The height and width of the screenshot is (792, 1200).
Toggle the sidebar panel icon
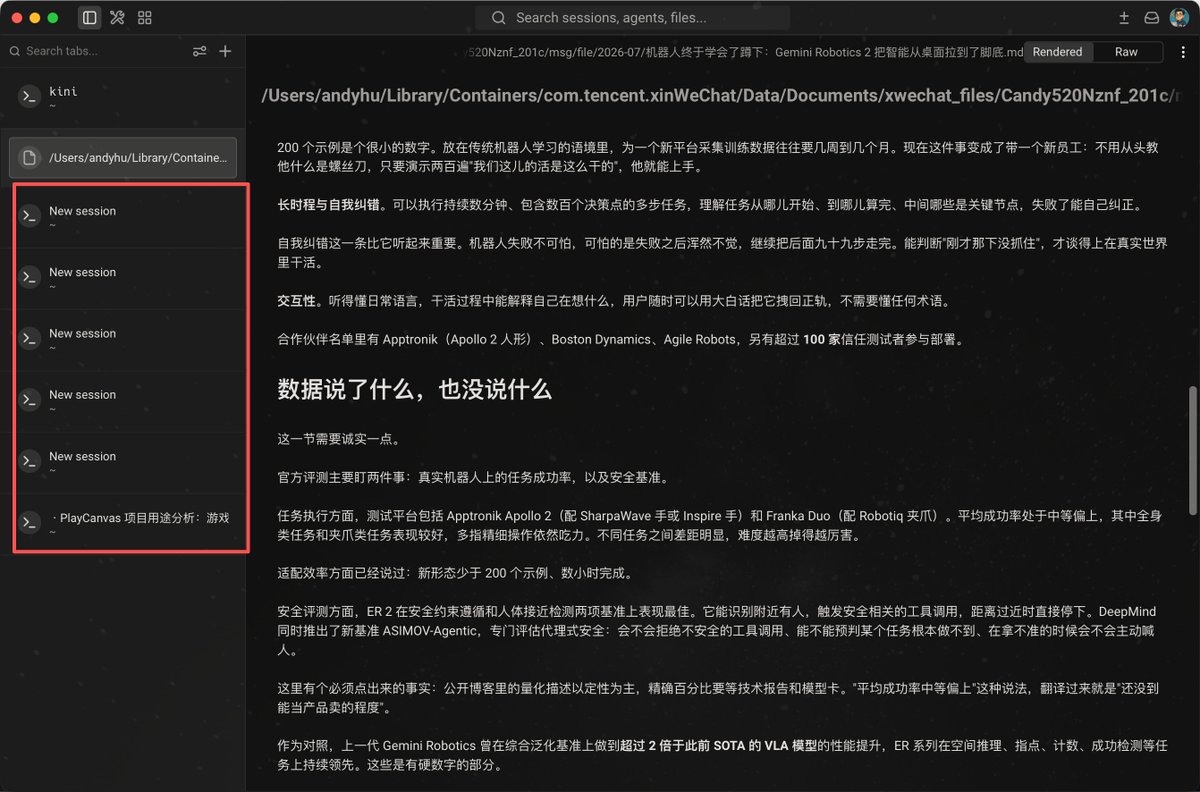[x=90, y=18]
